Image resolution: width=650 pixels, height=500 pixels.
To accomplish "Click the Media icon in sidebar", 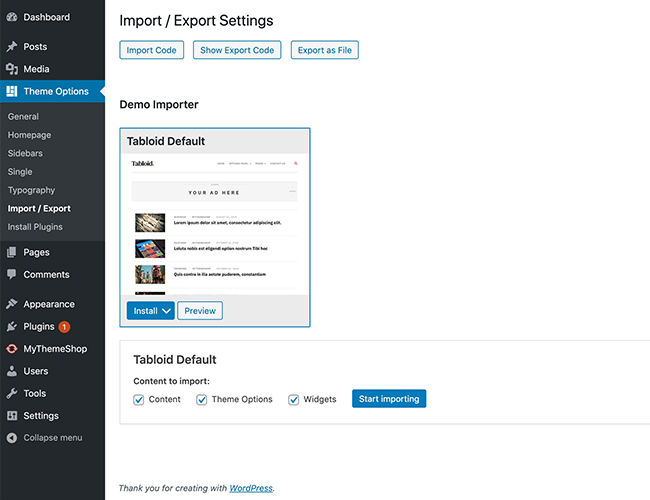I will click(12, 69).
